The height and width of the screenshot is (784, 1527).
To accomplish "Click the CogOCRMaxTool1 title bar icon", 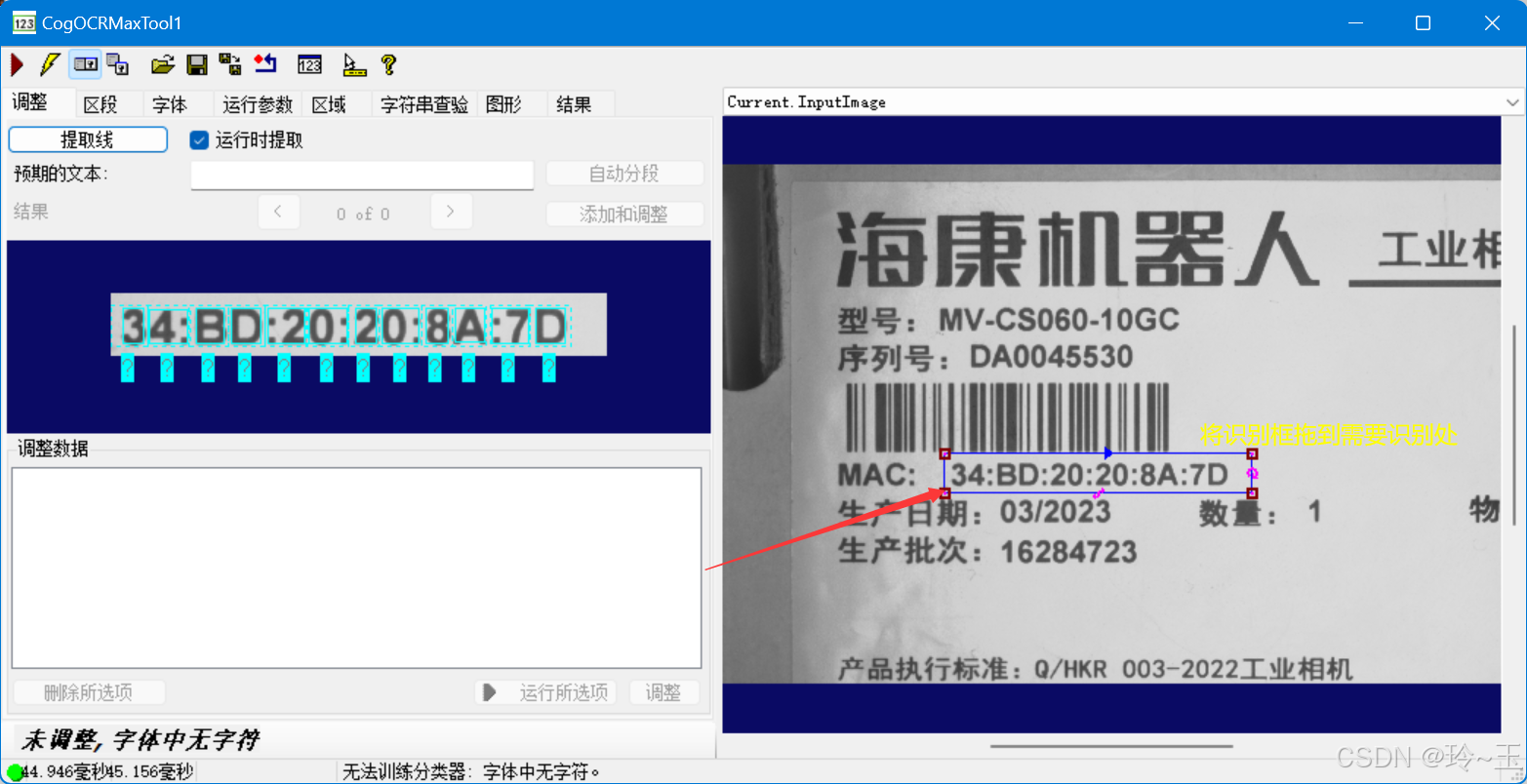I will click(23, 23).
